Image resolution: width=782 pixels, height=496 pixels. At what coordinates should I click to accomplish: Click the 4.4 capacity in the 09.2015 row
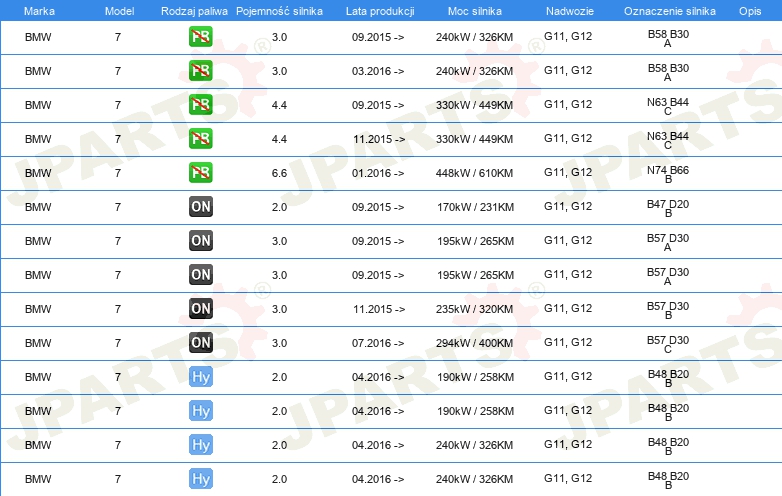pyautogui.click(x=279, y=105)
